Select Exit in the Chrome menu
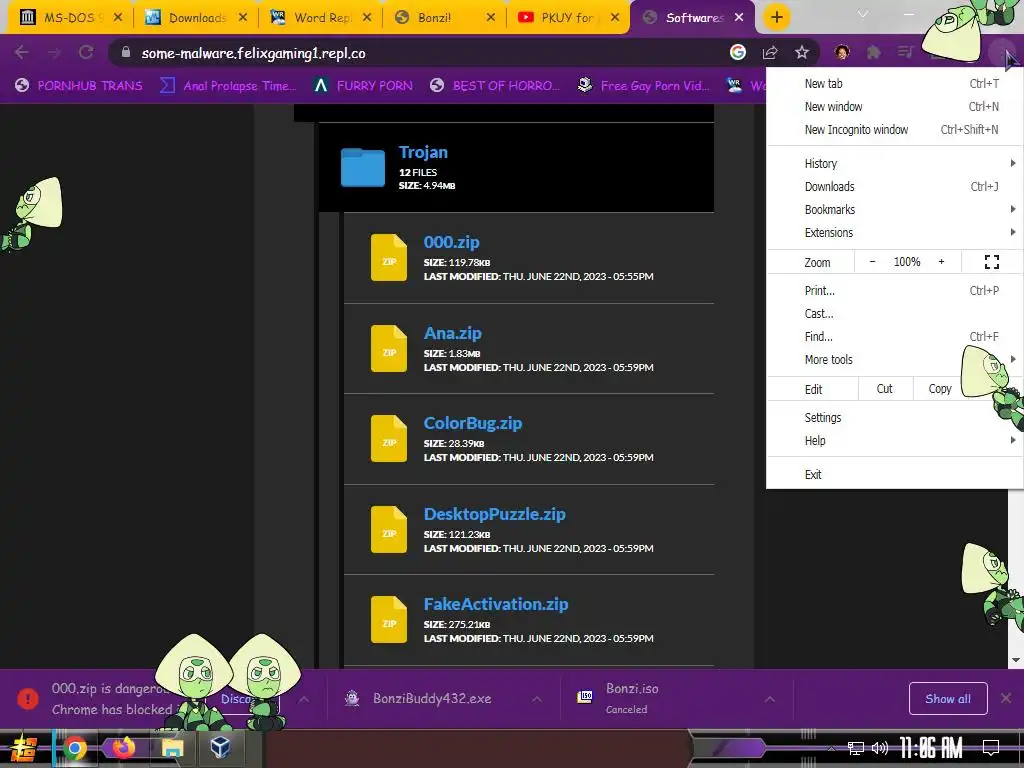This screenshot has height=768, width=1024. [x=894, y=474]
